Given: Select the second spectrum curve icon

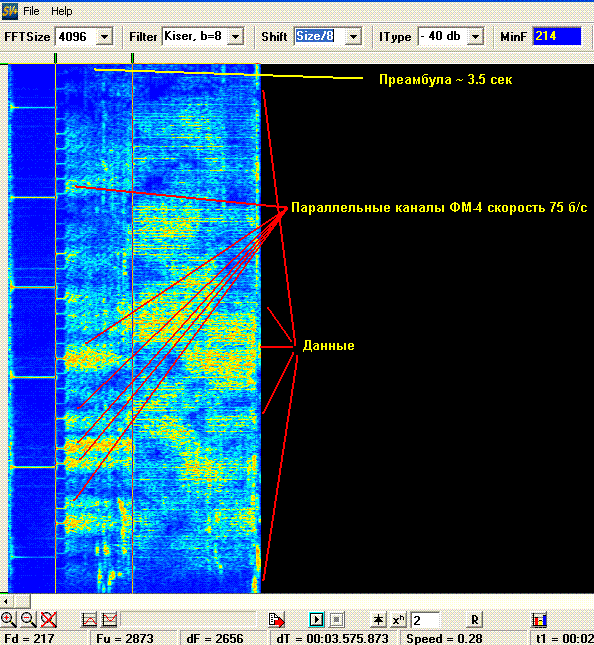Looking at the screenshot, I should pyautogui.click(x=109, y=619).
